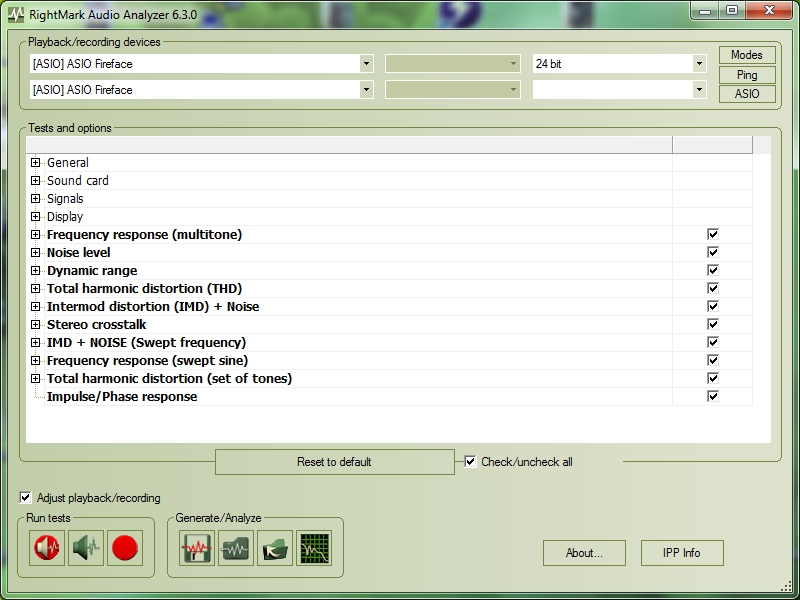Expand the Sound card options node

point(35,180)
